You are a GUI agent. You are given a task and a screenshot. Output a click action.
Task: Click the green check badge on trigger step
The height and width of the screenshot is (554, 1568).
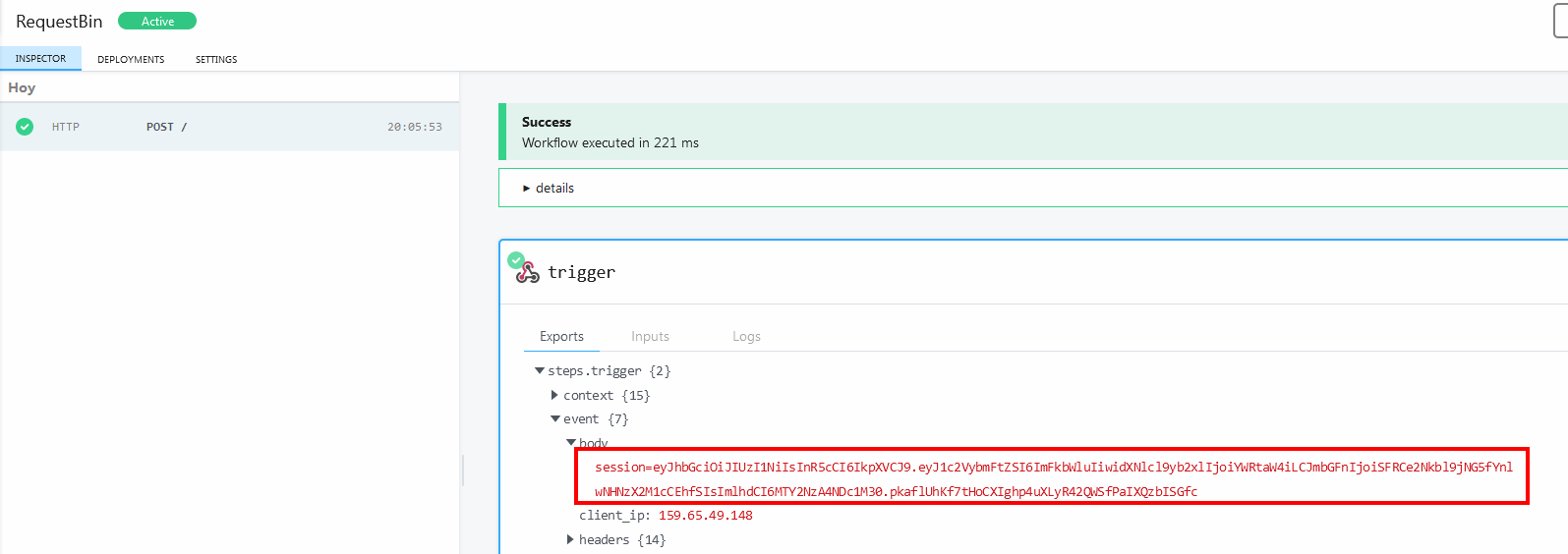coord(516,260)
